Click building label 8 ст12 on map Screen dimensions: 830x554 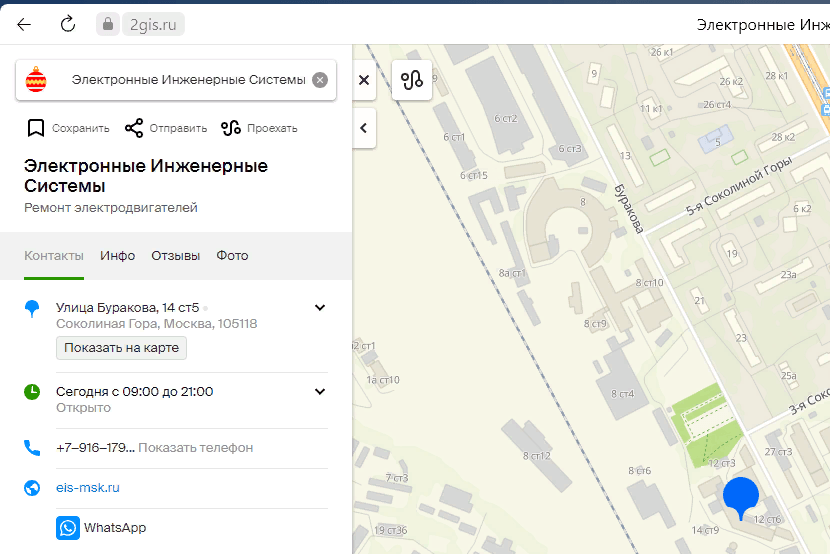pyautogui.click(x=537, y=456)
